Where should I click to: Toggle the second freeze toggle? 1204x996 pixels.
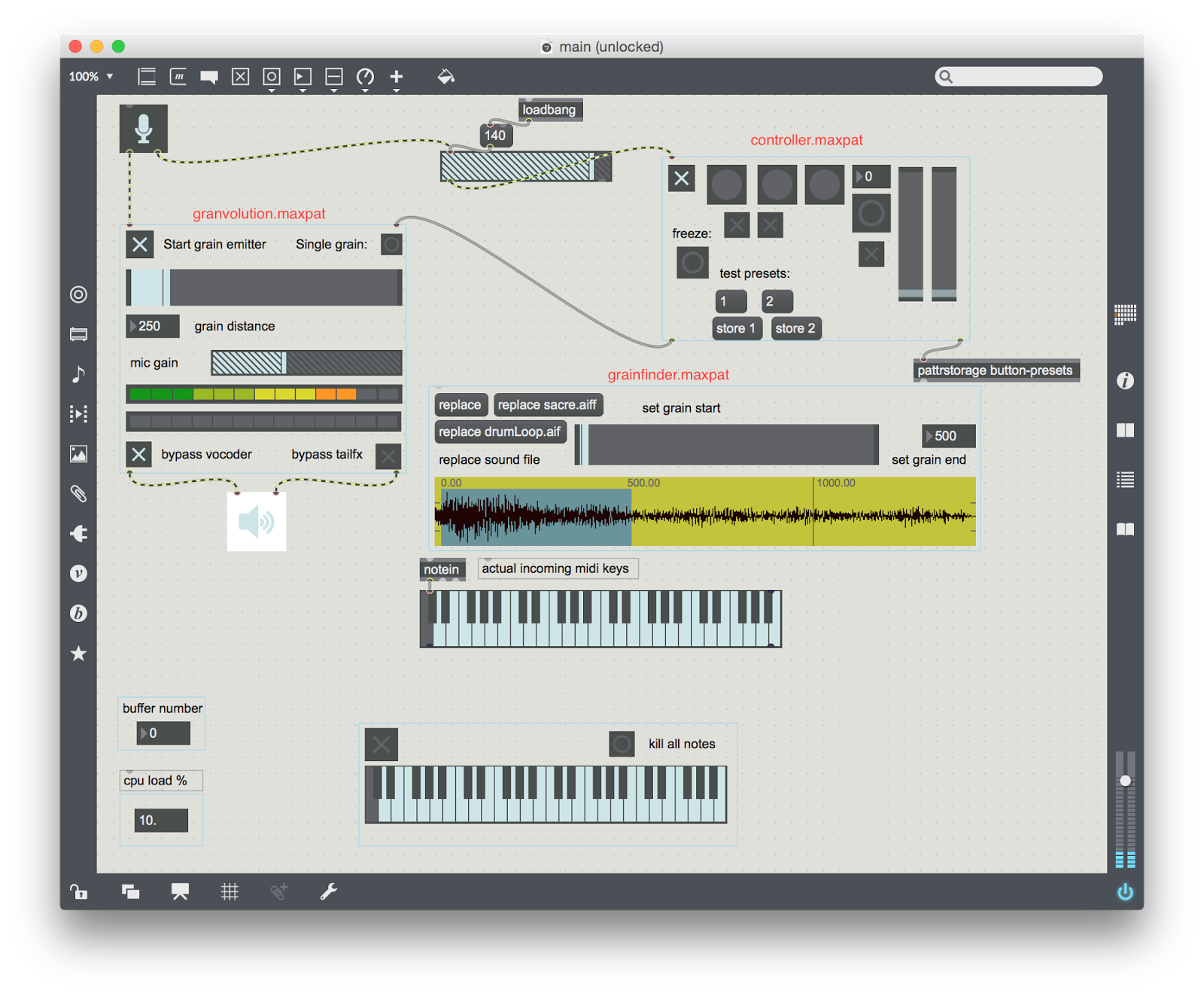[770, 224]
